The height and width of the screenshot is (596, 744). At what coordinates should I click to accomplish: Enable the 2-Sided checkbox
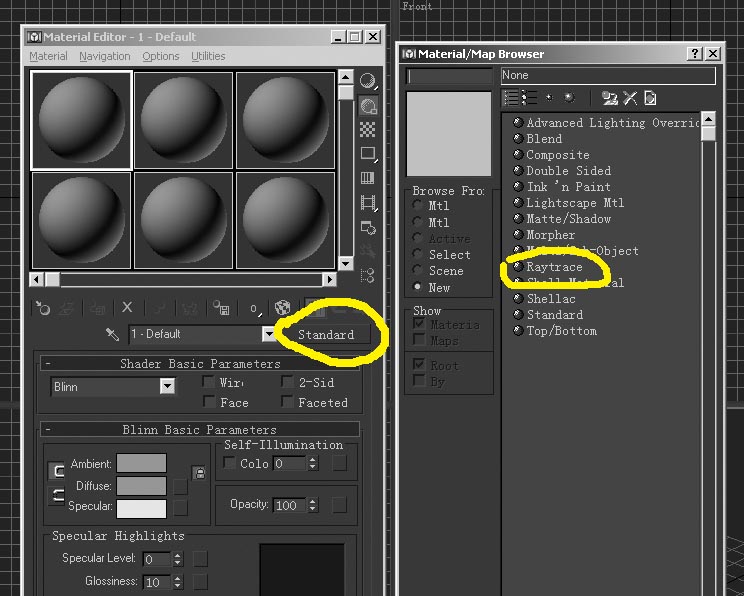point(289,382)
